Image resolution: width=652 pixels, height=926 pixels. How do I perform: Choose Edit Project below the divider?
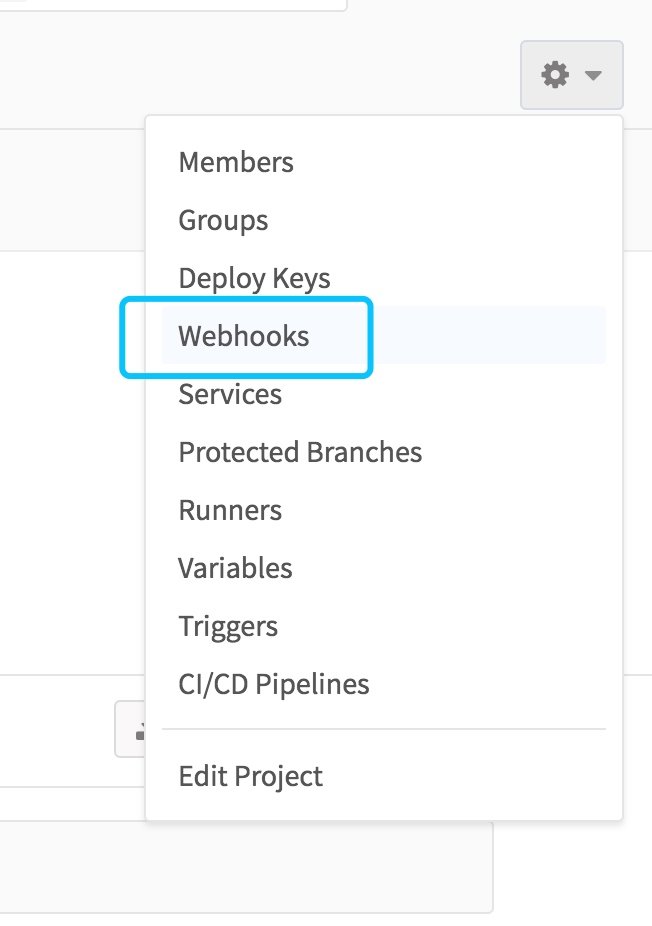click(250, 776)
